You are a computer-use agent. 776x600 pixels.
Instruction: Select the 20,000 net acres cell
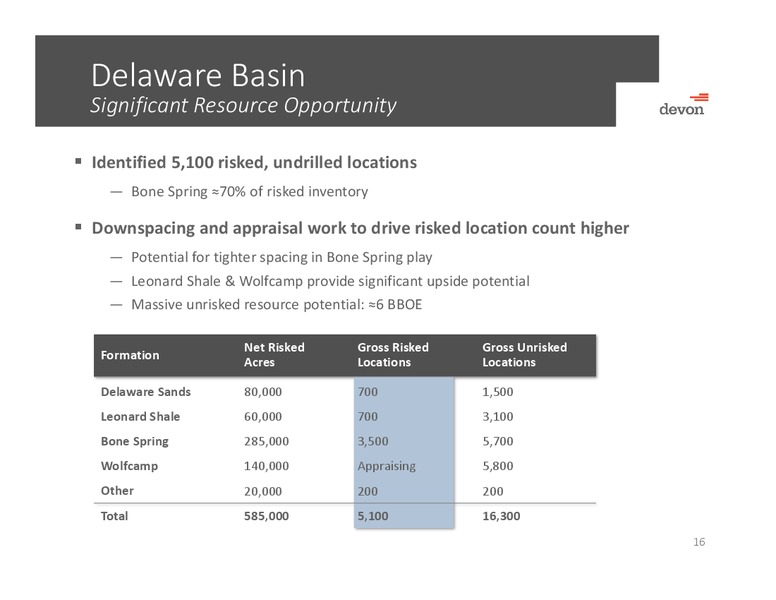click(x=263, y=492)
